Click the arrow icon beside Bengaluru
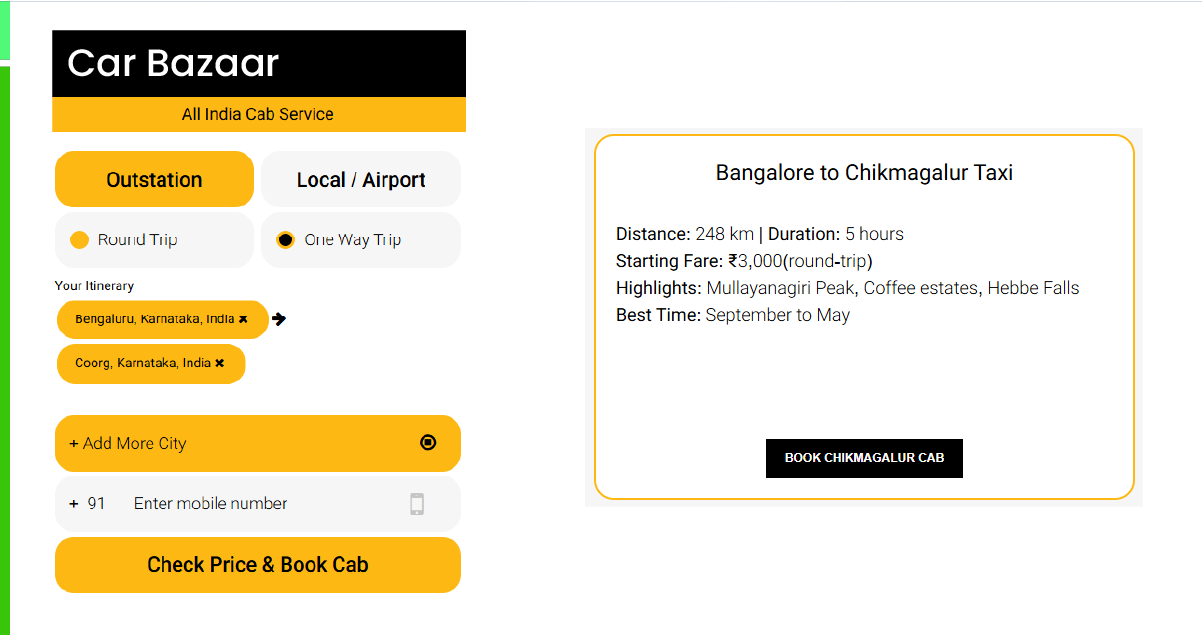 [x=279, y=319]
